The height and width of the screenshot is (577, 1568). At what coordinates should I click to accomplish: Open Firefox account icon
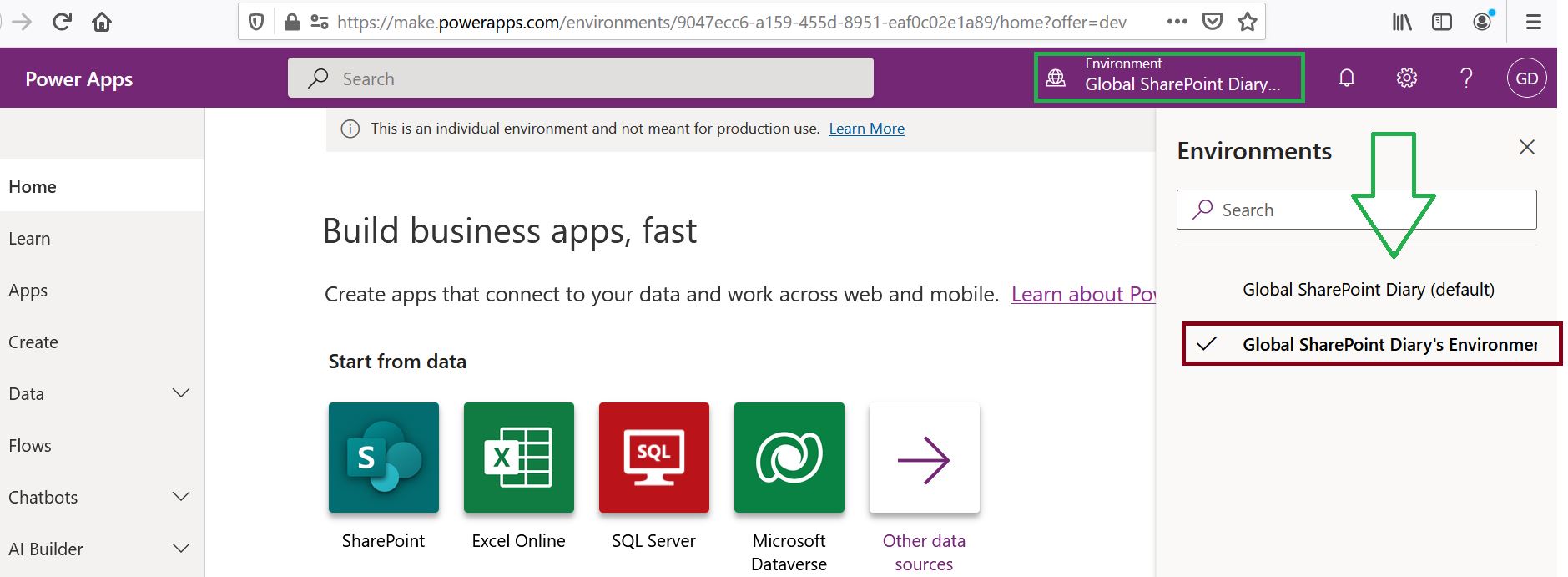point(1483,21)
